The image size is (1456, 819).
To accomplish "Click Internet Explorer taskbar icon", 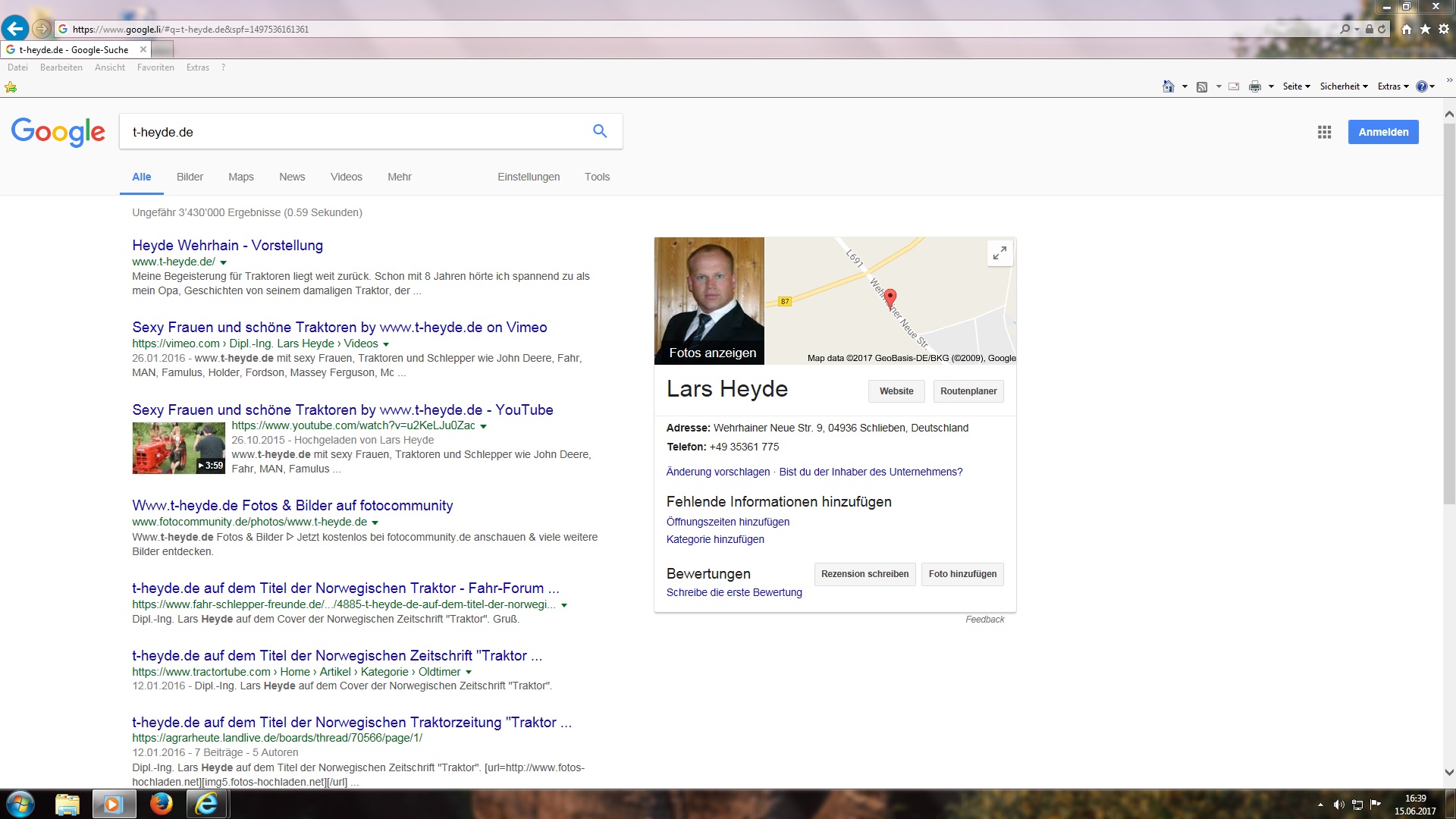I will (206, 804).
